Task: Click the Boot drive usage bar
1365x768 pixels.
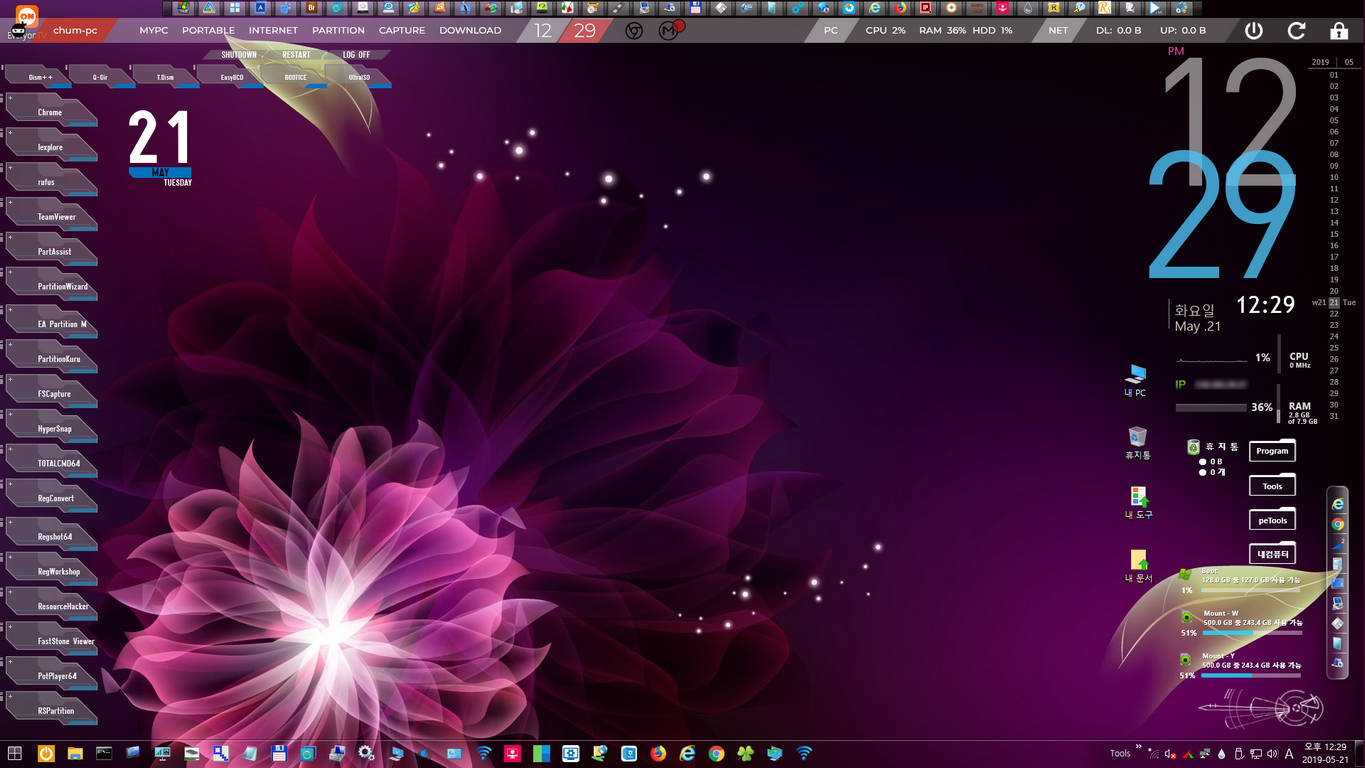Action: [1251, 590]
